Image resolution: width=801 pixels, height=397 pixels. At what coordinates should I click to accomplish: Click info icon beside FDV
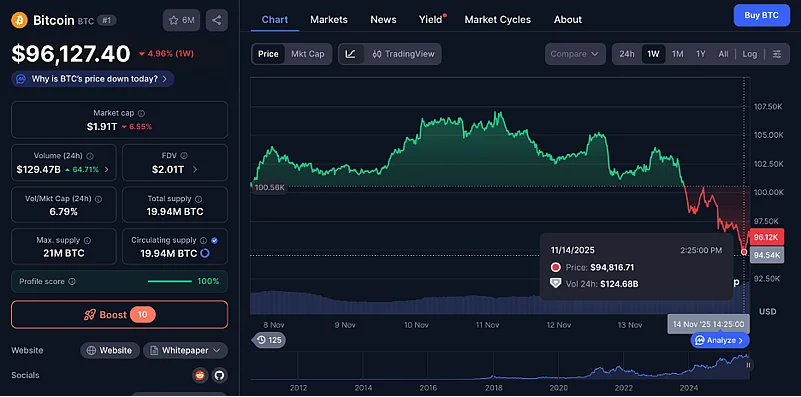click(x=184, y=156)
